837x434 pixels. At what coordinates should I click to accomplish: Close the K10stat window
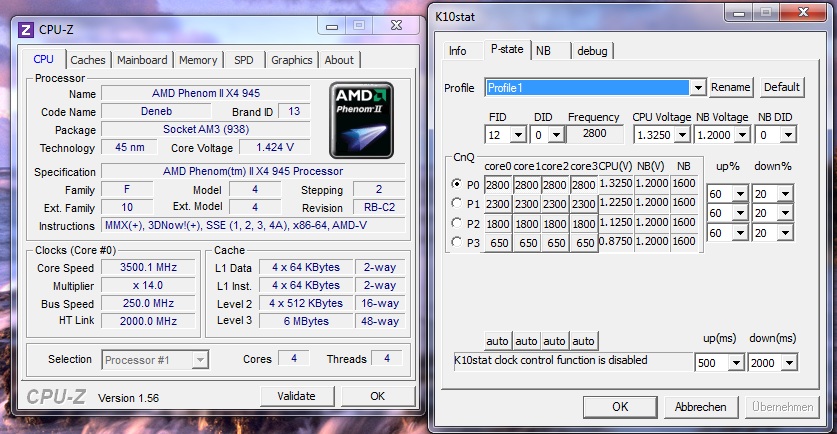click(803, 13)
